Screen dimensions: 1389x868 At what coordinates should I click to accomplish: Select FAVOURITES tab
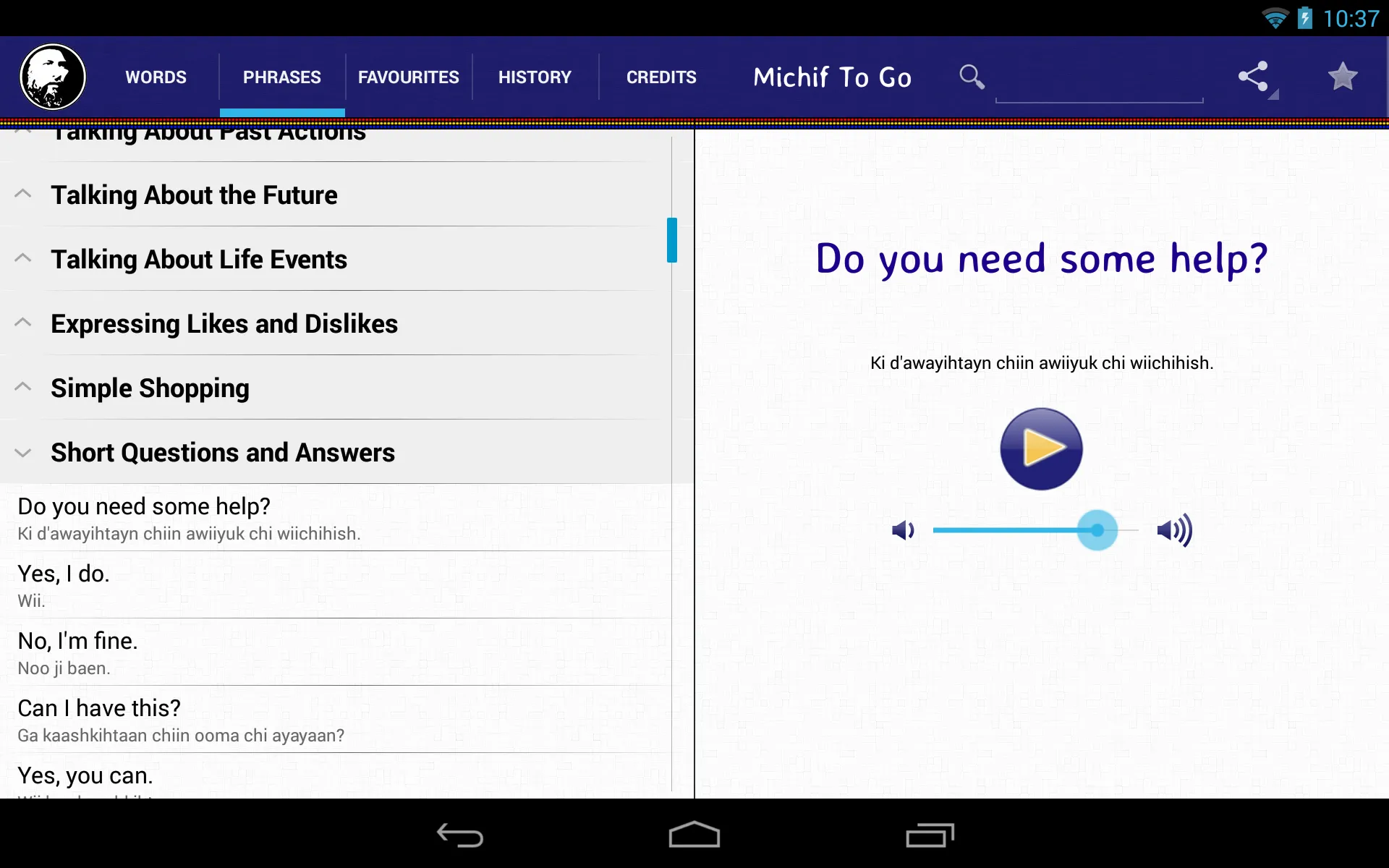(x=409, y=76)
